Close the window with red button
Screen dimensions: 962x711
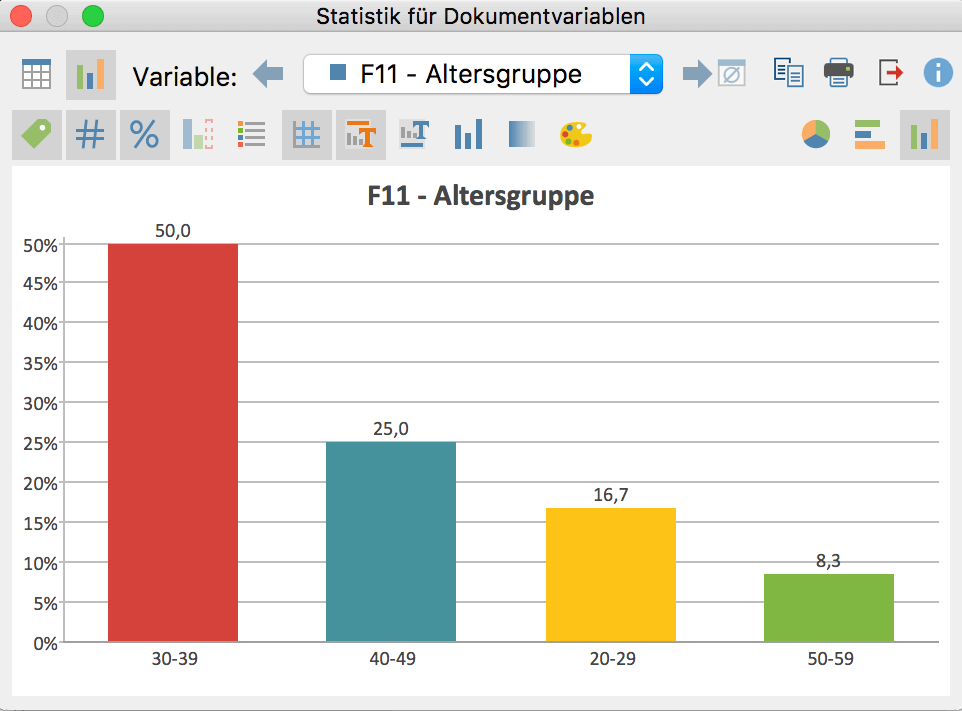click(x=21, y=16)
